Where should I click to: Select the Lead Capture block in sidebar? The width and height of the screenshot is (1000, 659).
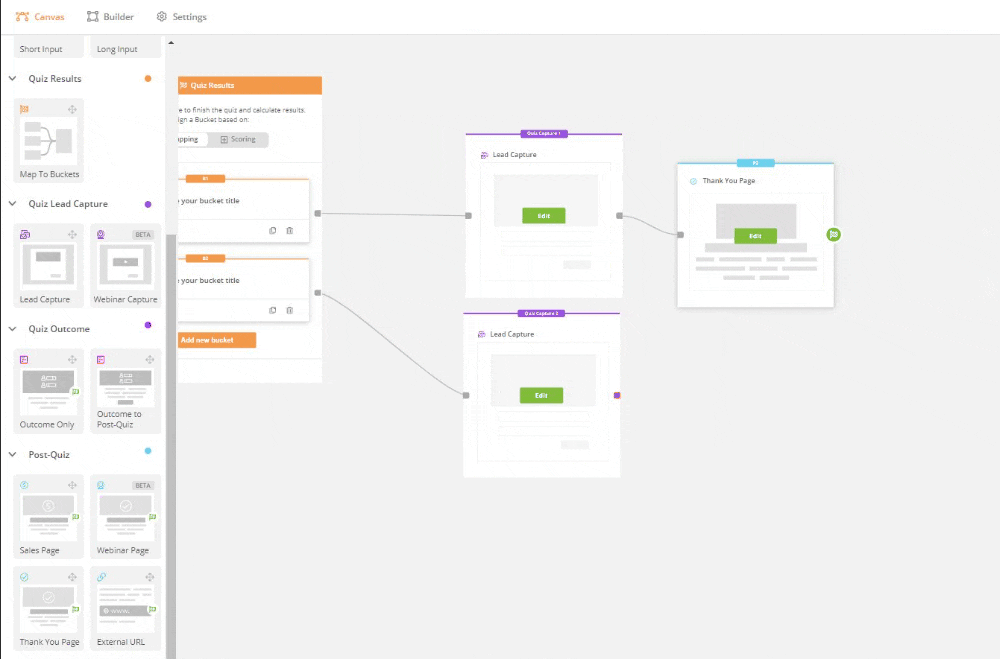[49, 266]
